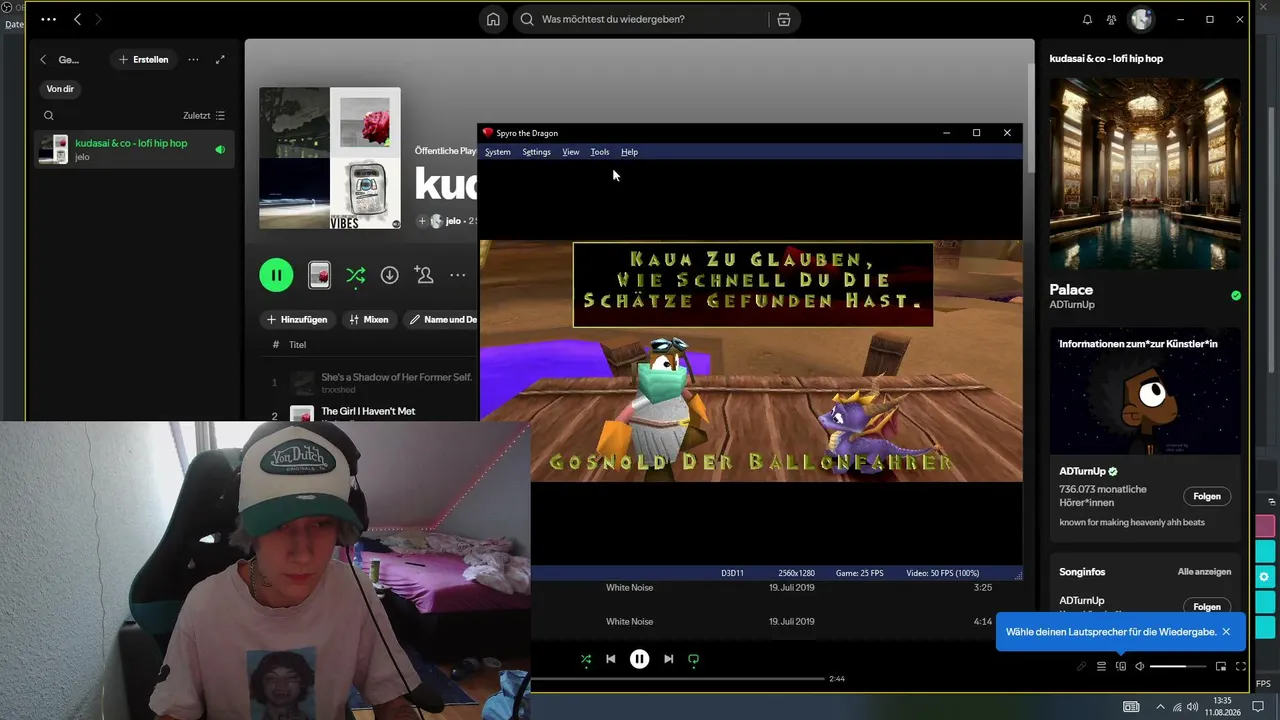
Task: Open the Spotify miniplayer
Action: pyautogui.click(x=1221, y=666)
